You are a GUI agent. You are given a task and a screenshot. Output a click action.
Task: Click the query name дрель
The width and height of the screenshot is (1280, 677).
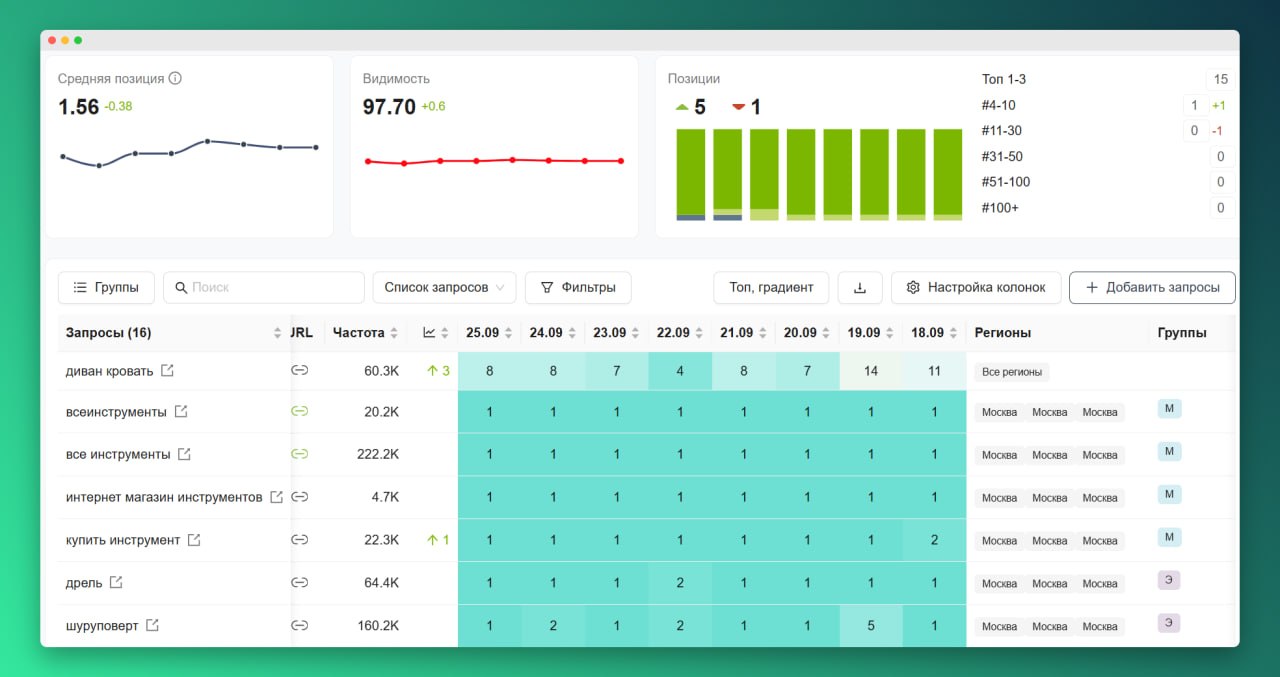pyautogui.click(x=84, y=582)
